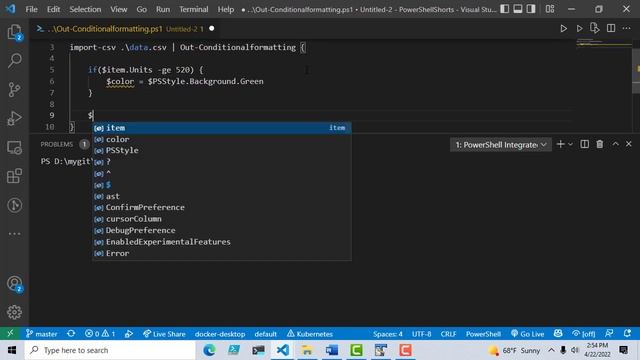This screenshot has width=640, height=360.
Task: Open the Source Control view
Action: [x=14, y=89]
